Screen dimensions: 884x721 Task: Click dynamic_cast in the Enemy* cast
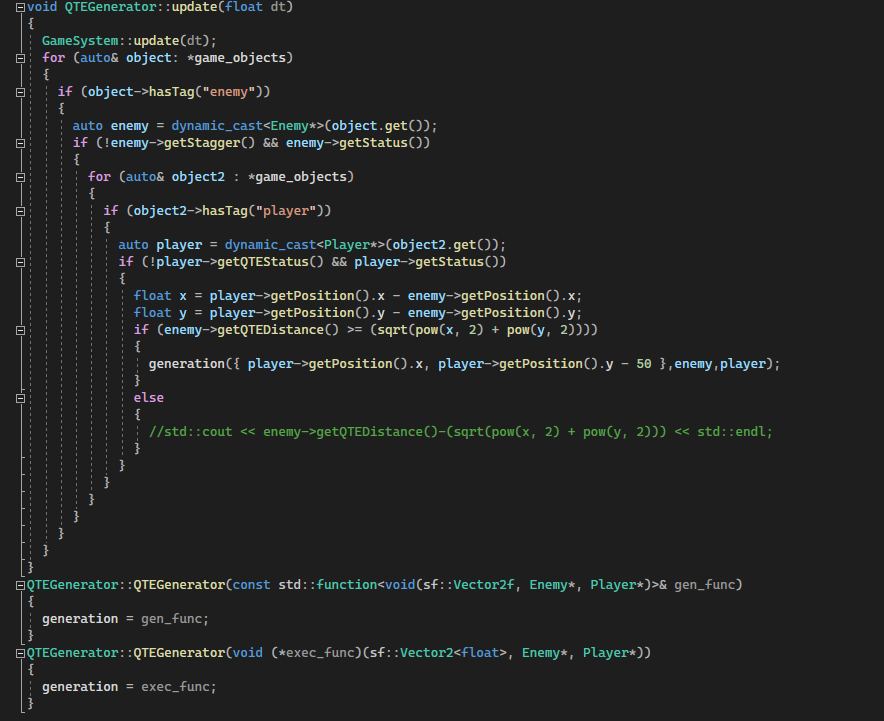tap(217, 125)
